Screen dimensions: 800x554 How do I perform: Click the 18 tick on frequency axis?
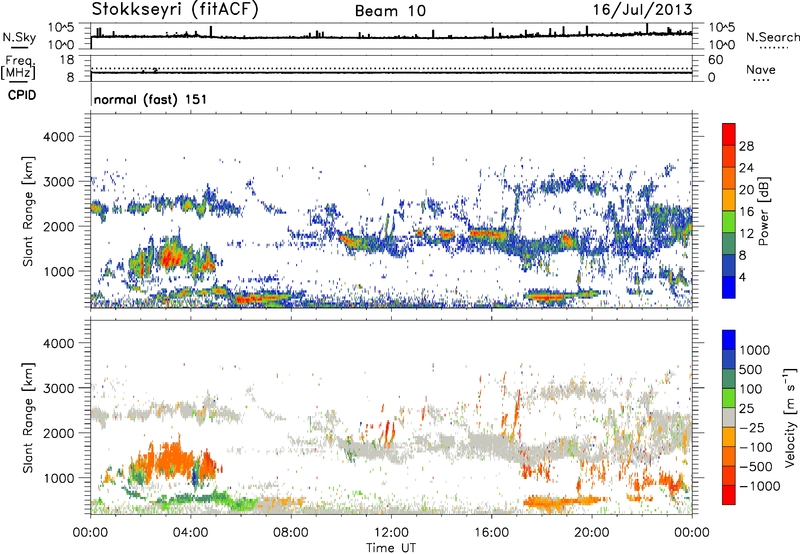pos(67,60)
